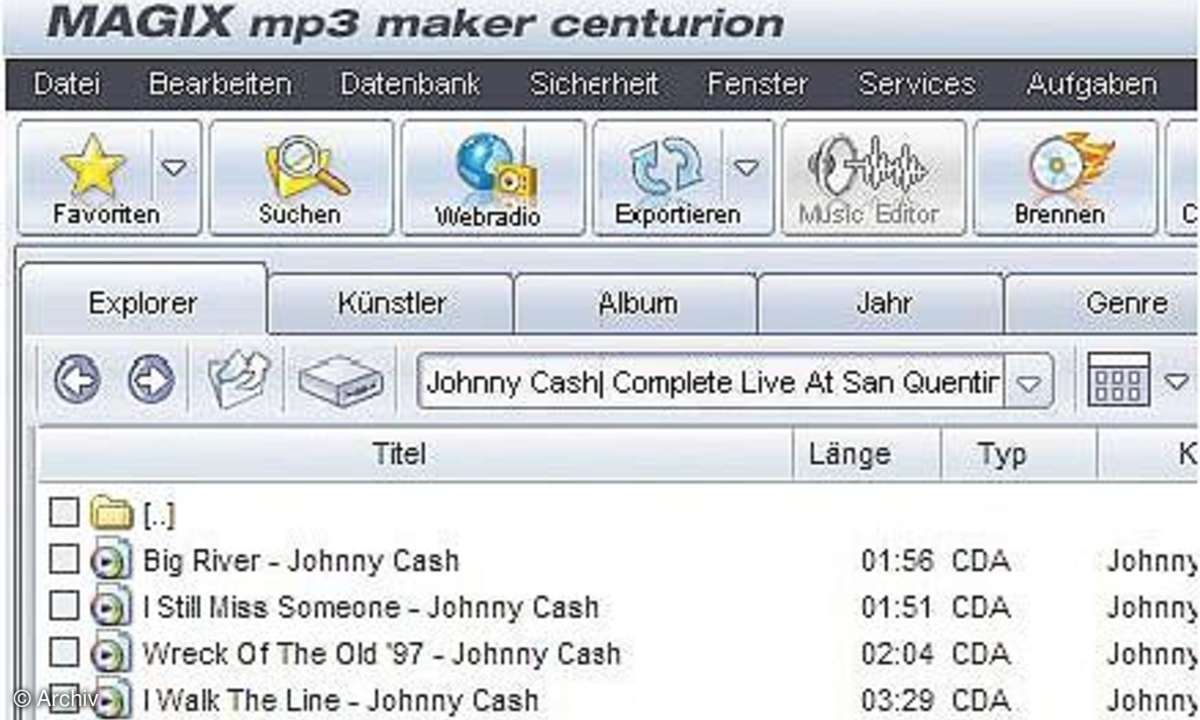Click the Johnny Cash path input field

click(711, 382)
